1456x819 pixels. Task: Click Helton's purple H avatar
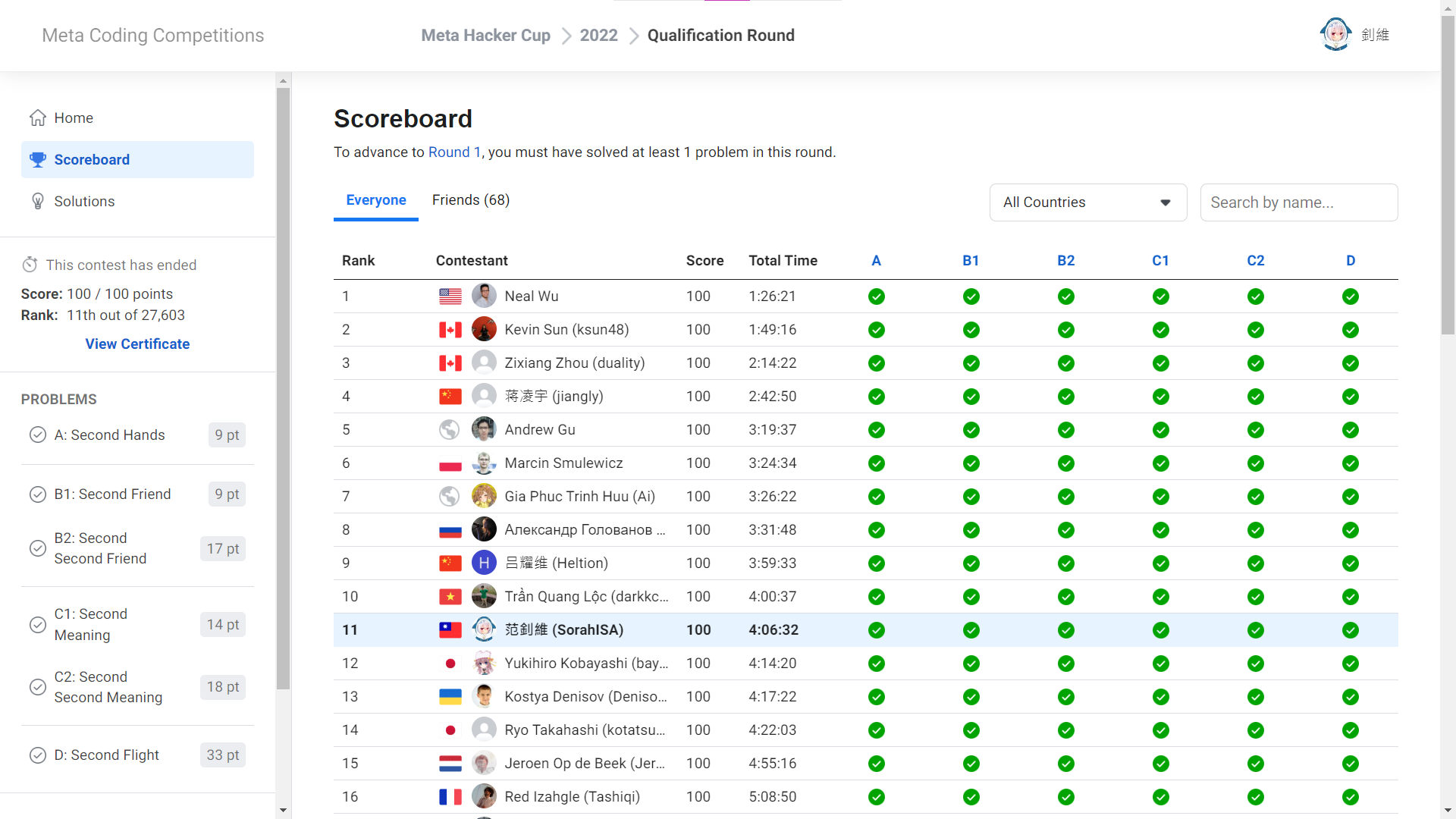click(x=484, y=563)
